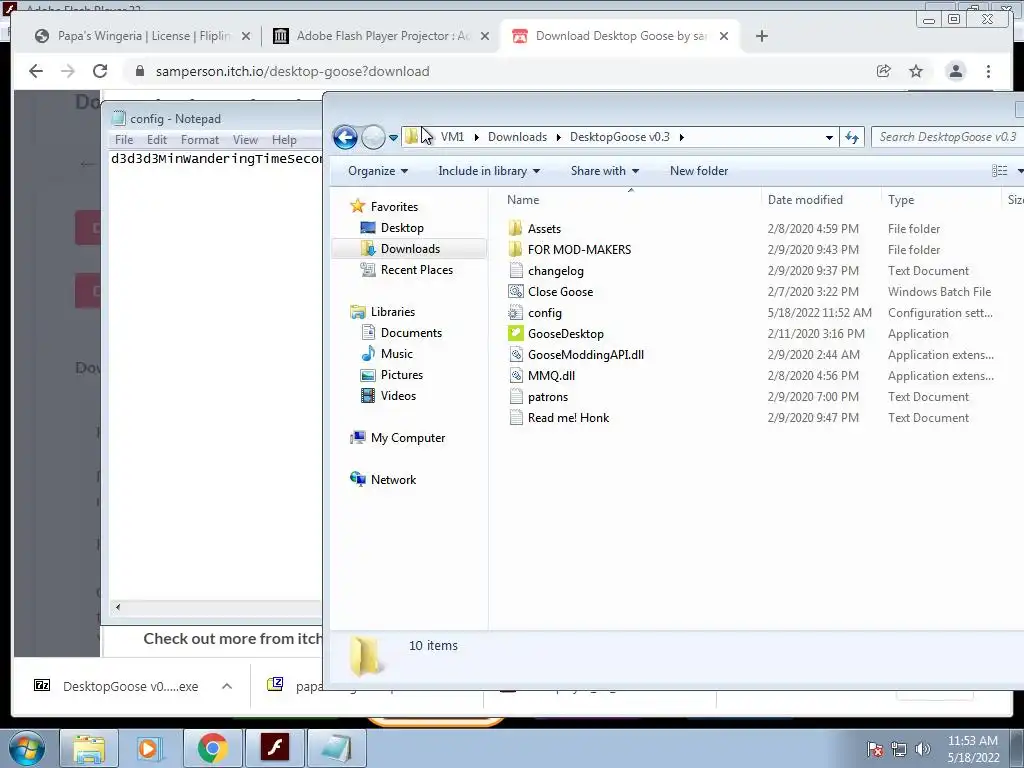Screen dimensions: 1024x768
Task: Click the Chrome address bar URL
Action: pyautogui.click(x=293, y=71)
